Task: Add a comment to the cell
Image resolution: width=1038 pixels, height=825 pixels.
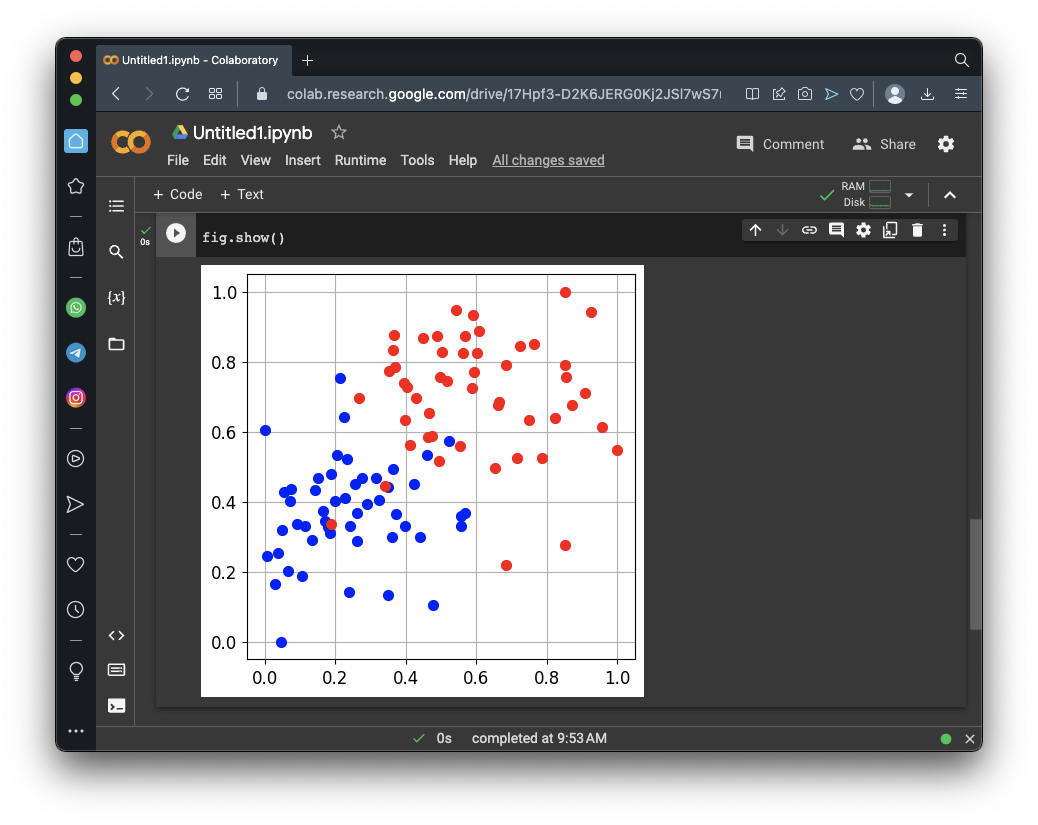Action: click(x=836, y=230)
